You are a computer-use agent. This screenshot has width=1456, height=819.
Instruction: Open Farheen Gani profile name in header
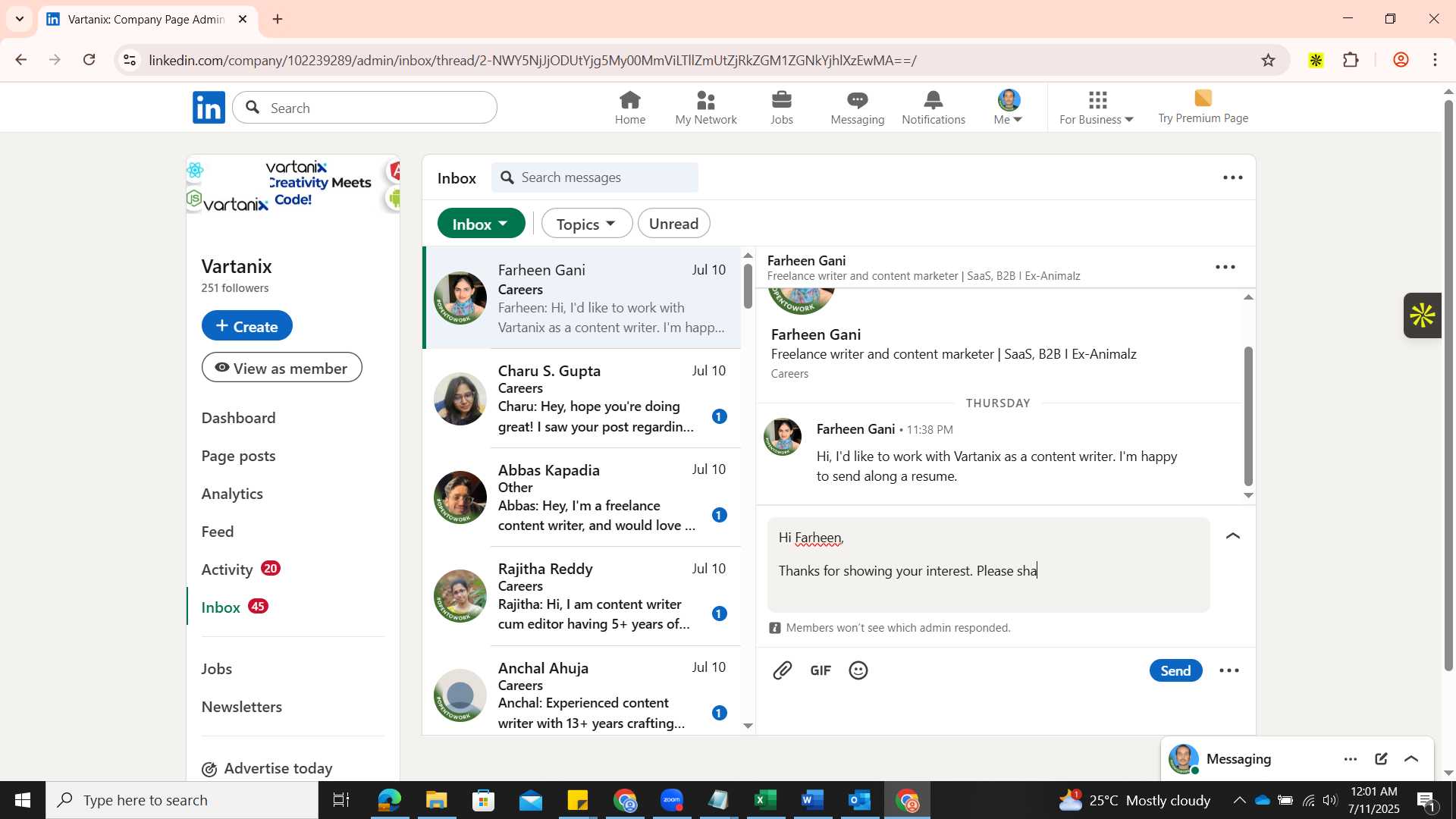coord(806,260)
